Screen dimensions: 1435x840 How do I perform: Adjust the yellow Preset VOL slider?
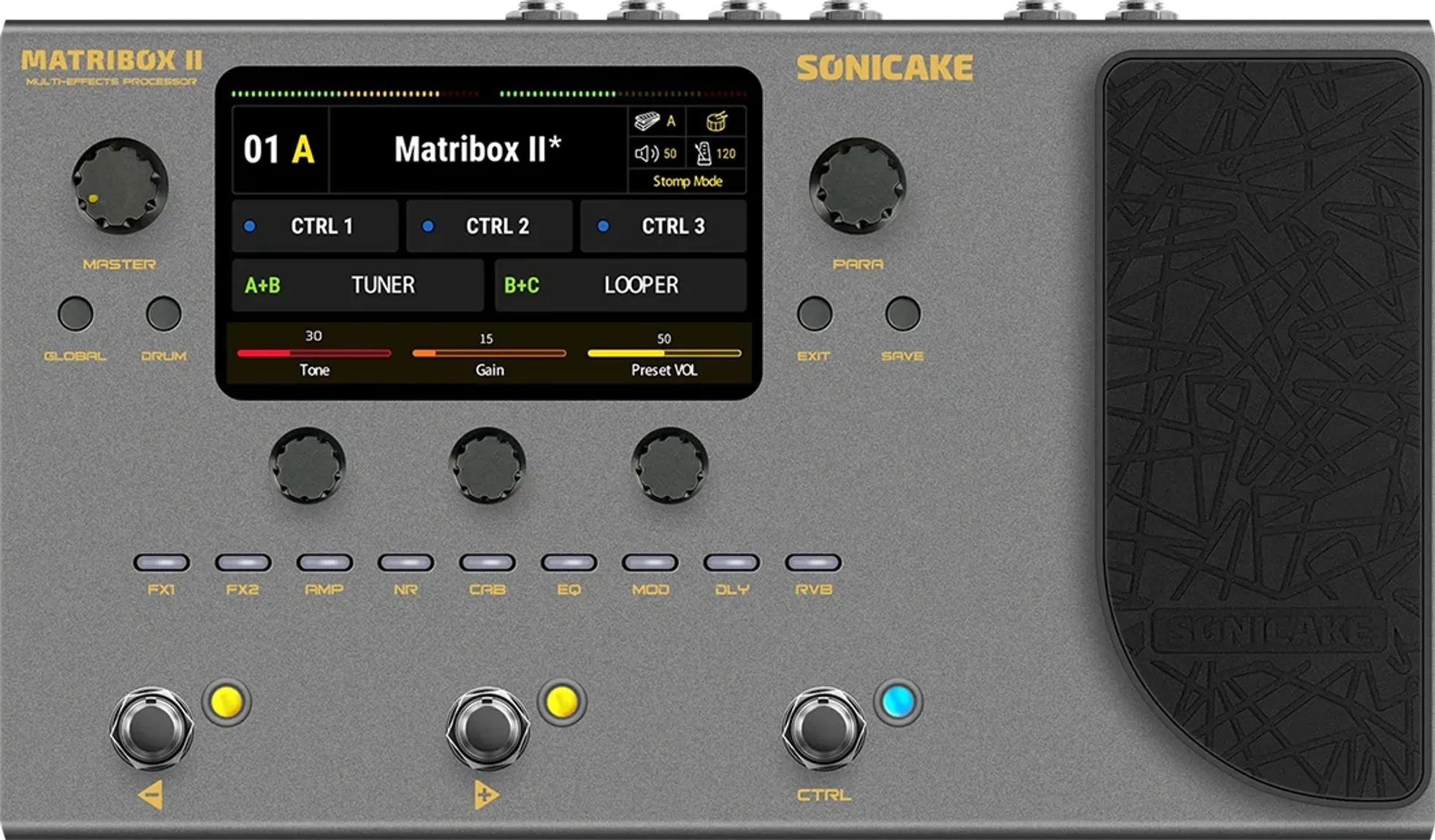[664, 354]
